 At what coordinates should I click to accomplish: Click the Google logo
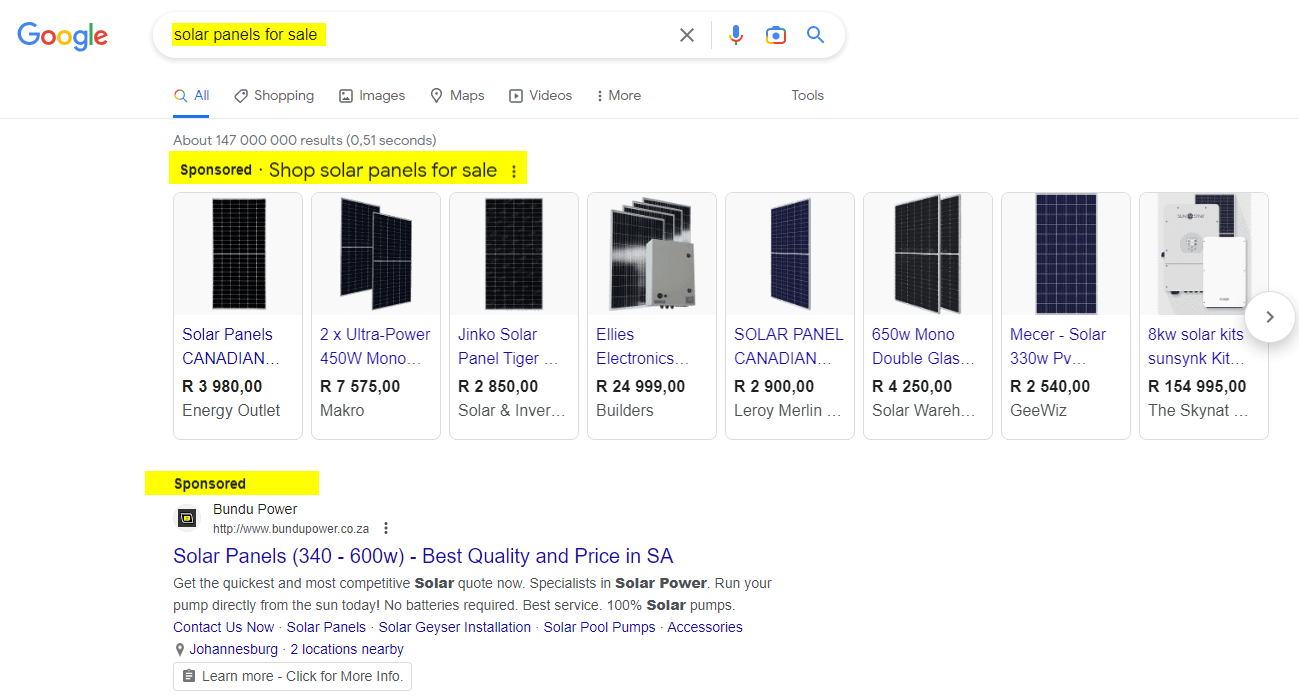click(x=62, y=36)
